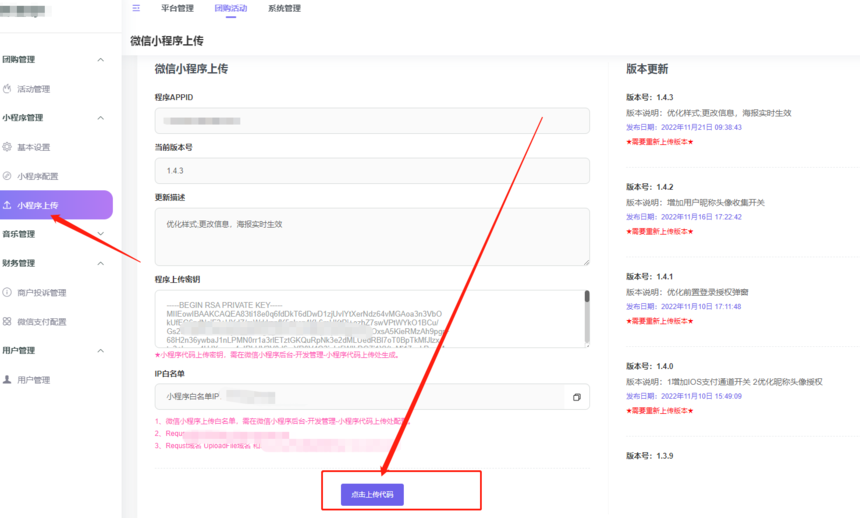Click the grid icon beside 微信支付配置
Image resolution: width=860 pixels, height=518 pixels.
coord(7,321)
